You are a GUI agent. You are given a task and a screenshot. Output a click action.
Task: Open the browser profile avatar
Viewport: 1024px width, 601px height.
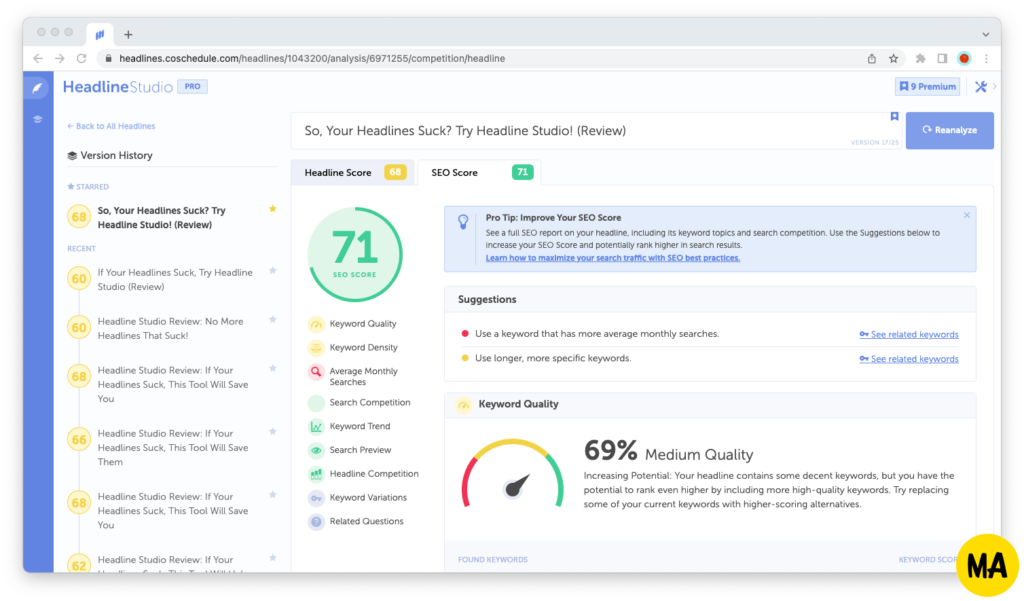[964, 58]
